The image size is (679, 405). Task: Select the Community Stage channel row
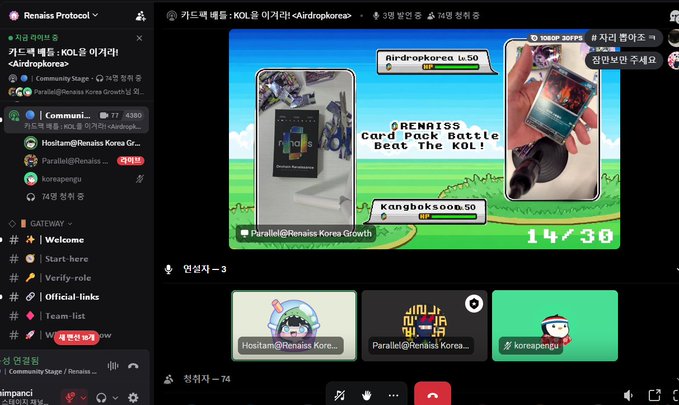pyautogui.click(x=77, y=120)
